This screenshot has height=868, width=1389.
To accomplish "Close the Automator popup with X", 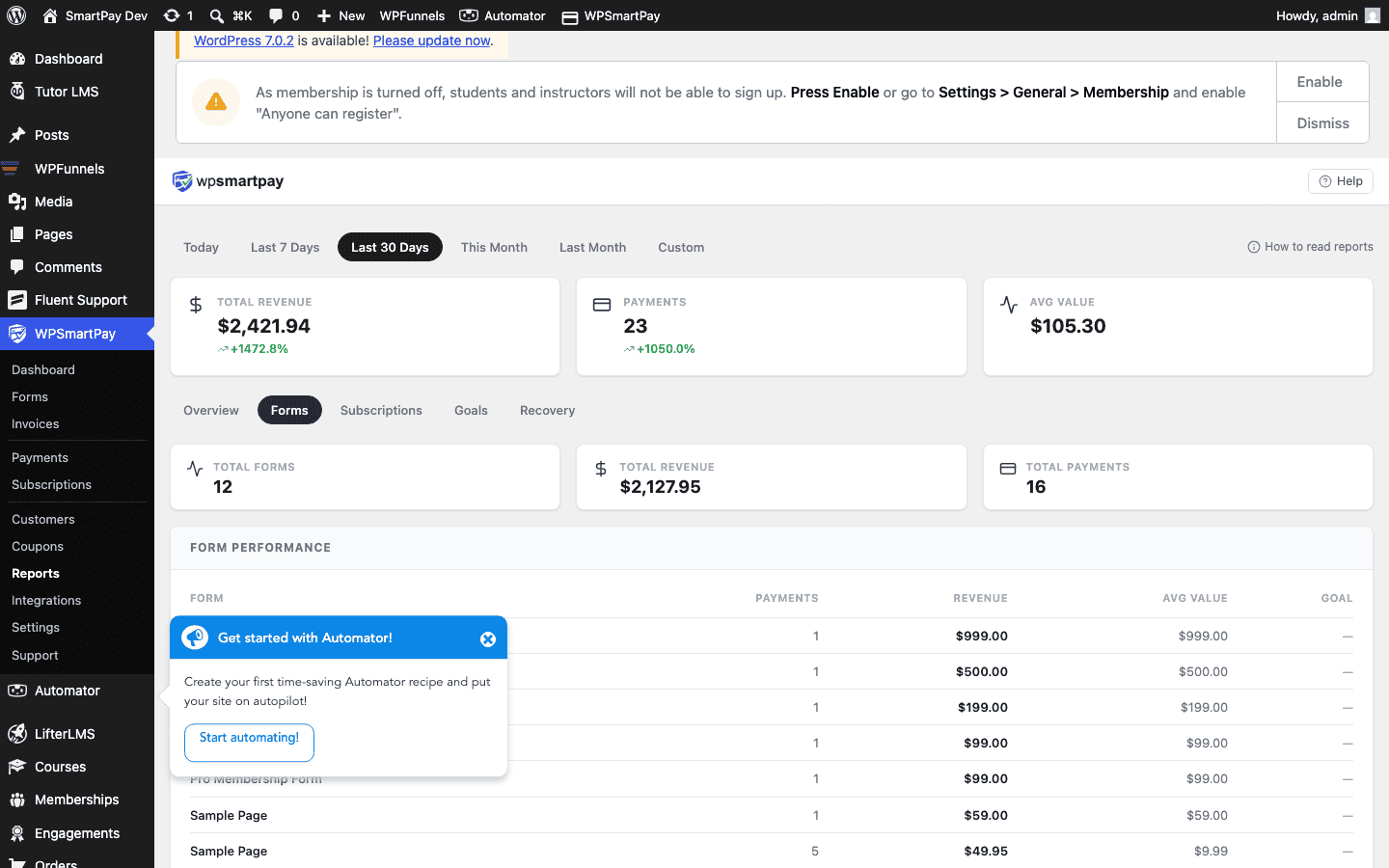I will point(488,639).
